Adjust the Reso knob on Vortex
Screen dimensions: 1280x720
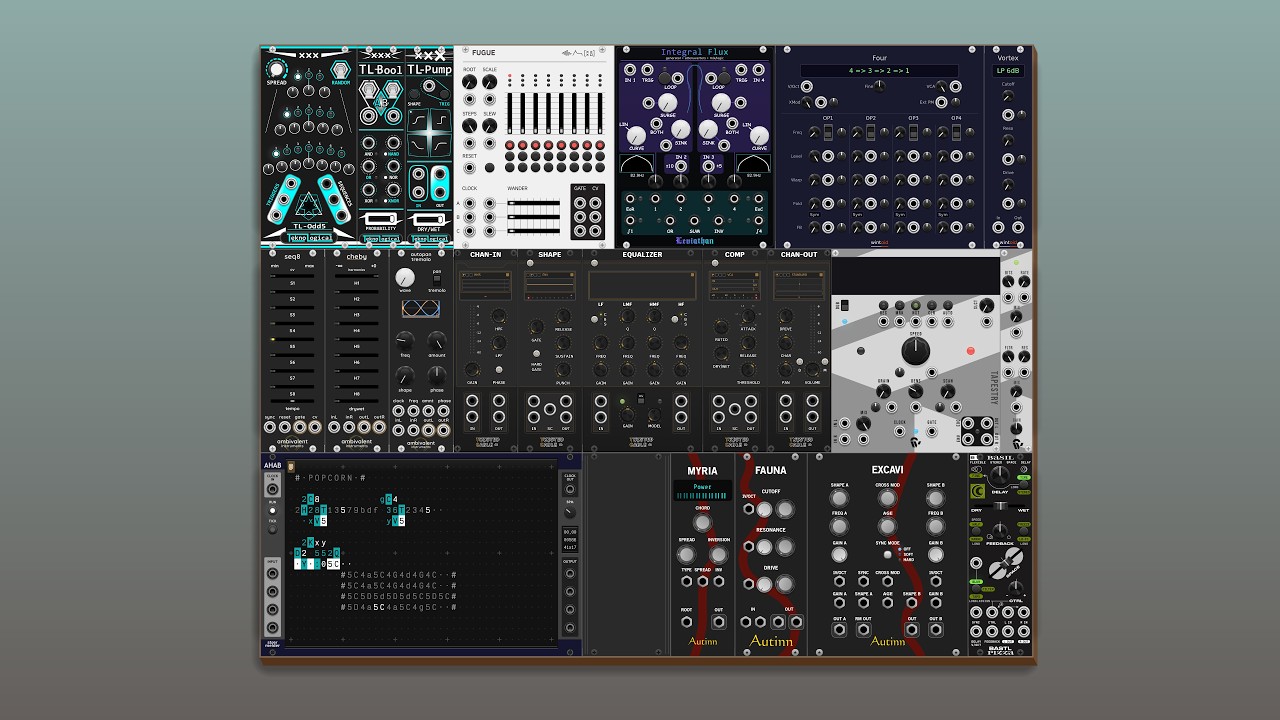1007,143
